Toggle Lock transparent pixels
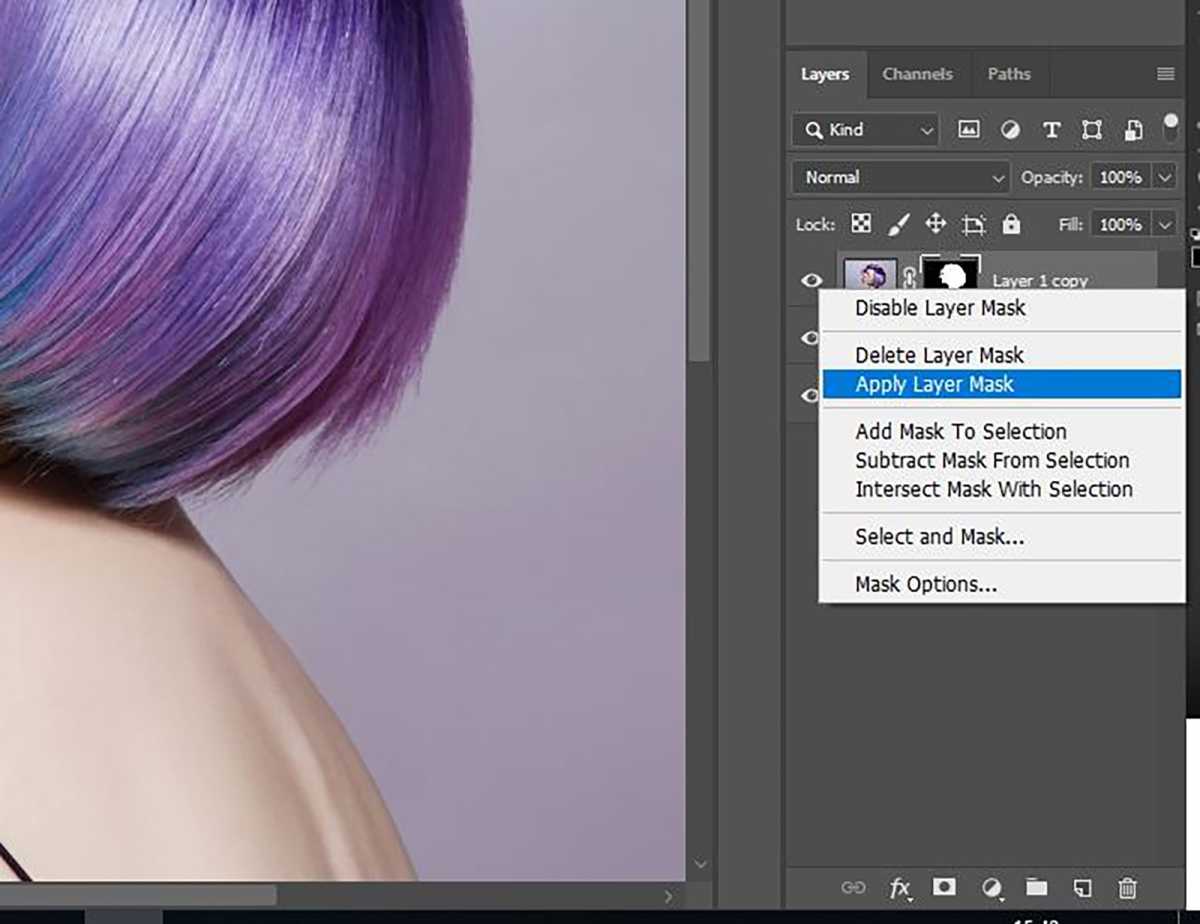The image size is (1200, 924). [x=860, y=224]
